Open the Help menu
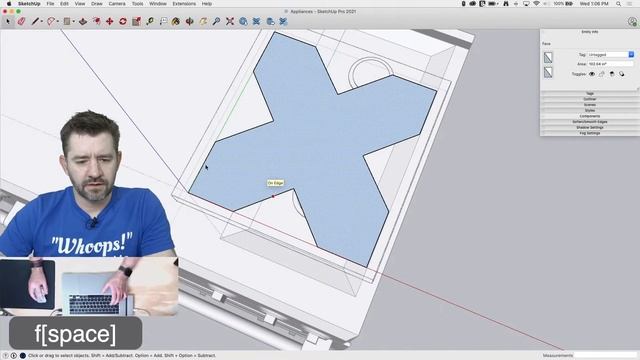640x360 pixels. pyautogui.click(x=207, y=4)
